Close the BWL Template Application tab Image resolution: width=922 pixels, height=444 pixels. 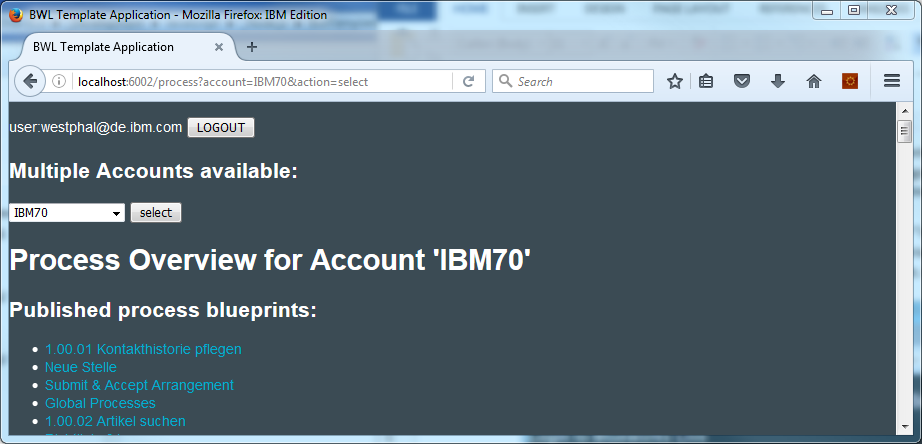tap(219, 47)
